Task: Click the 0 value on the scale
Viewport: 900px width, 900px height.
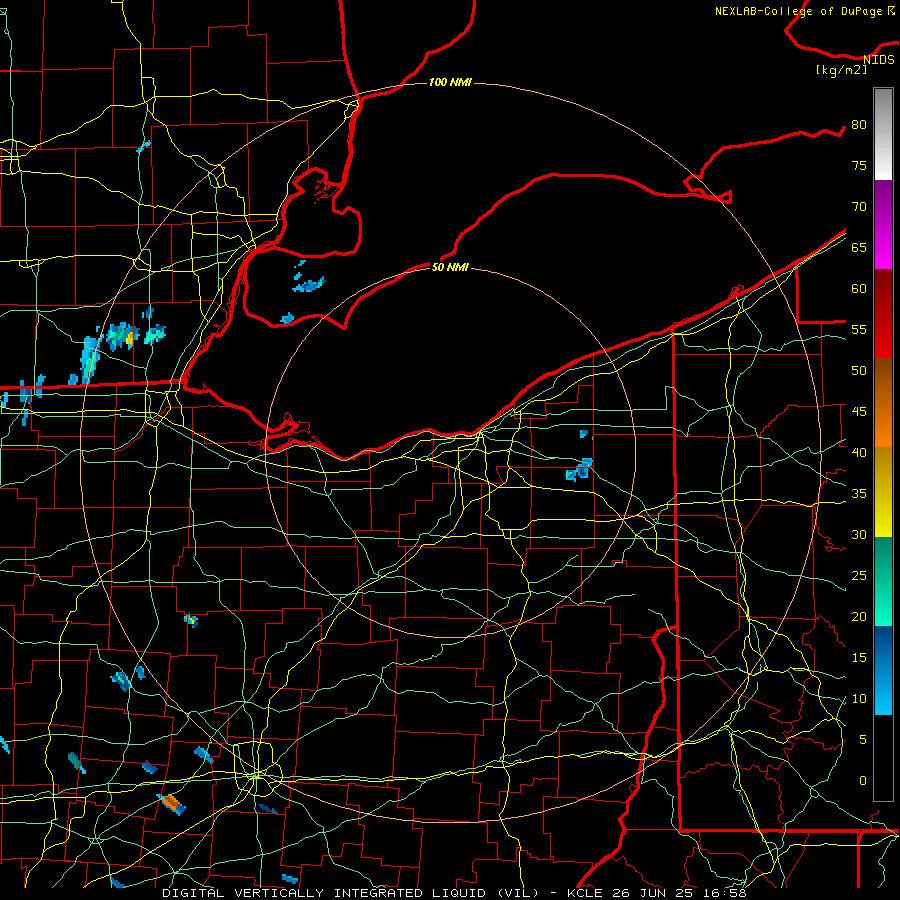Action: [863, 781]
